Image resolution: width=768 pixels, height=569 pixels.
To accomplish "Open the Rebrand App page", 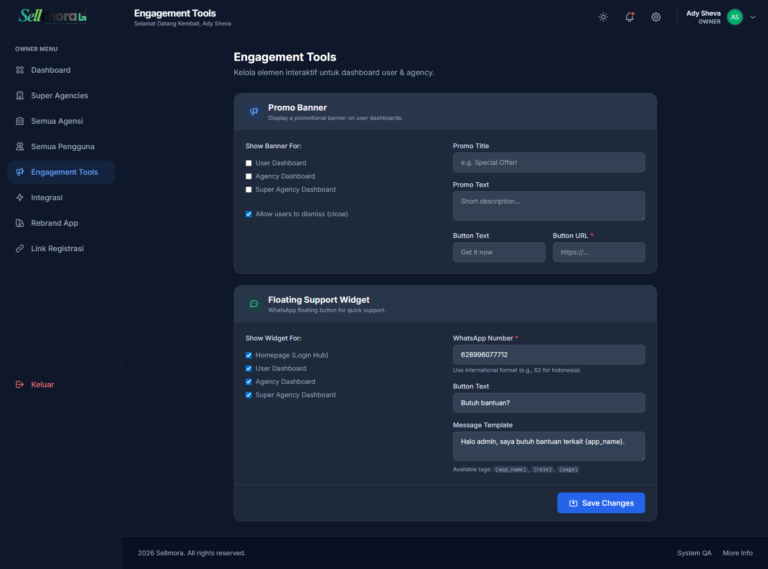I will point(54,223).
